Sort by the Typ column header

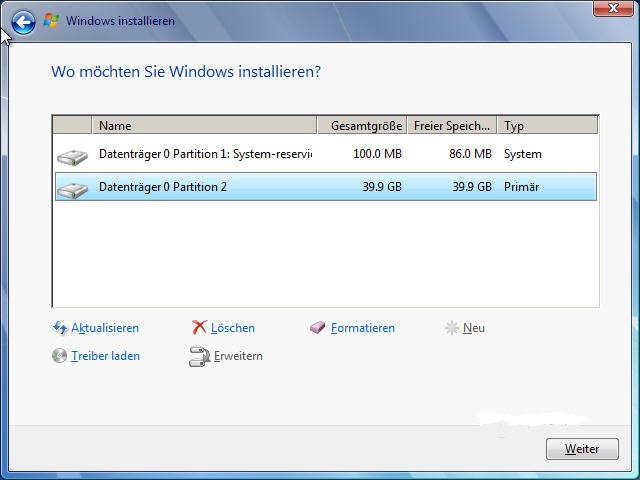pyautogui.click(x=548, y=125)
